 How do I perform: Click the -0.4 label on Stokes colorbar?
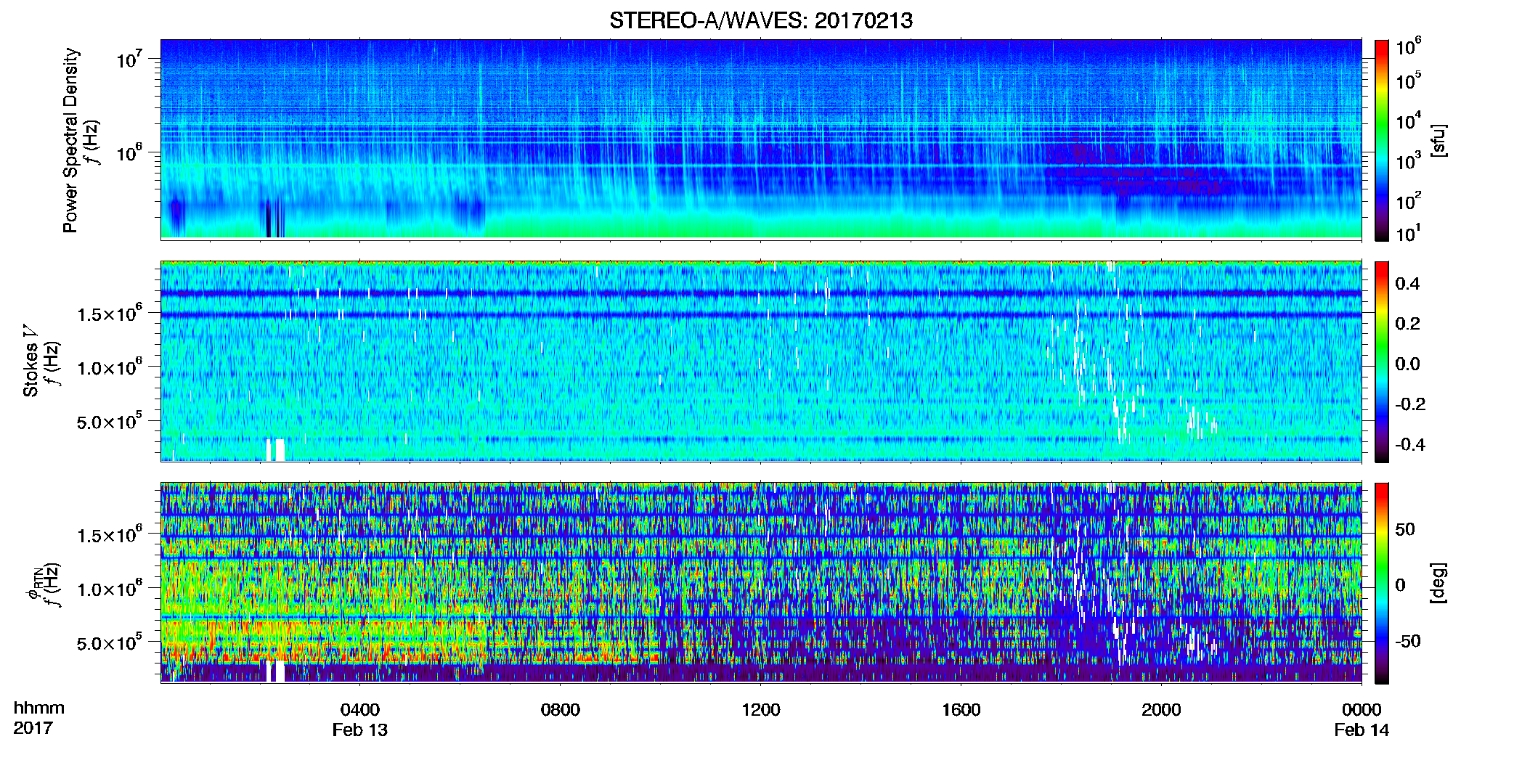[x=1410, y=444]
